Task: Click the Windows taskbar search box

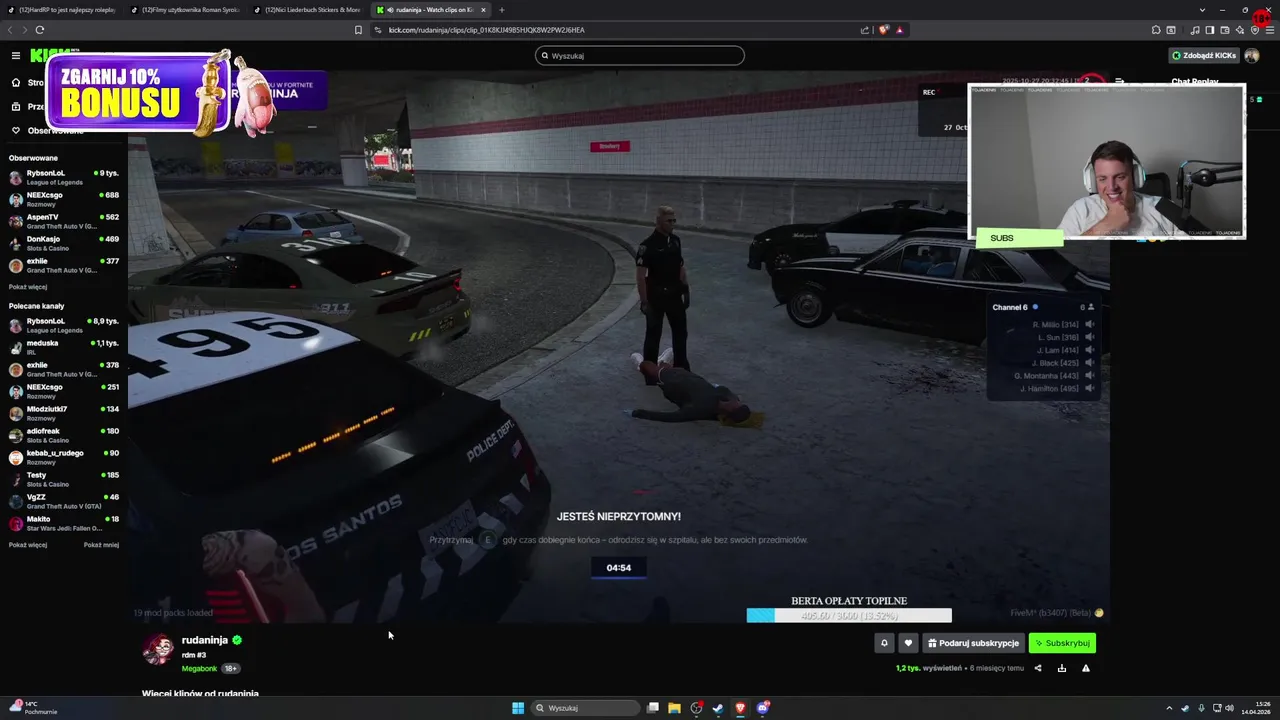Action: (x=586, y=708)
